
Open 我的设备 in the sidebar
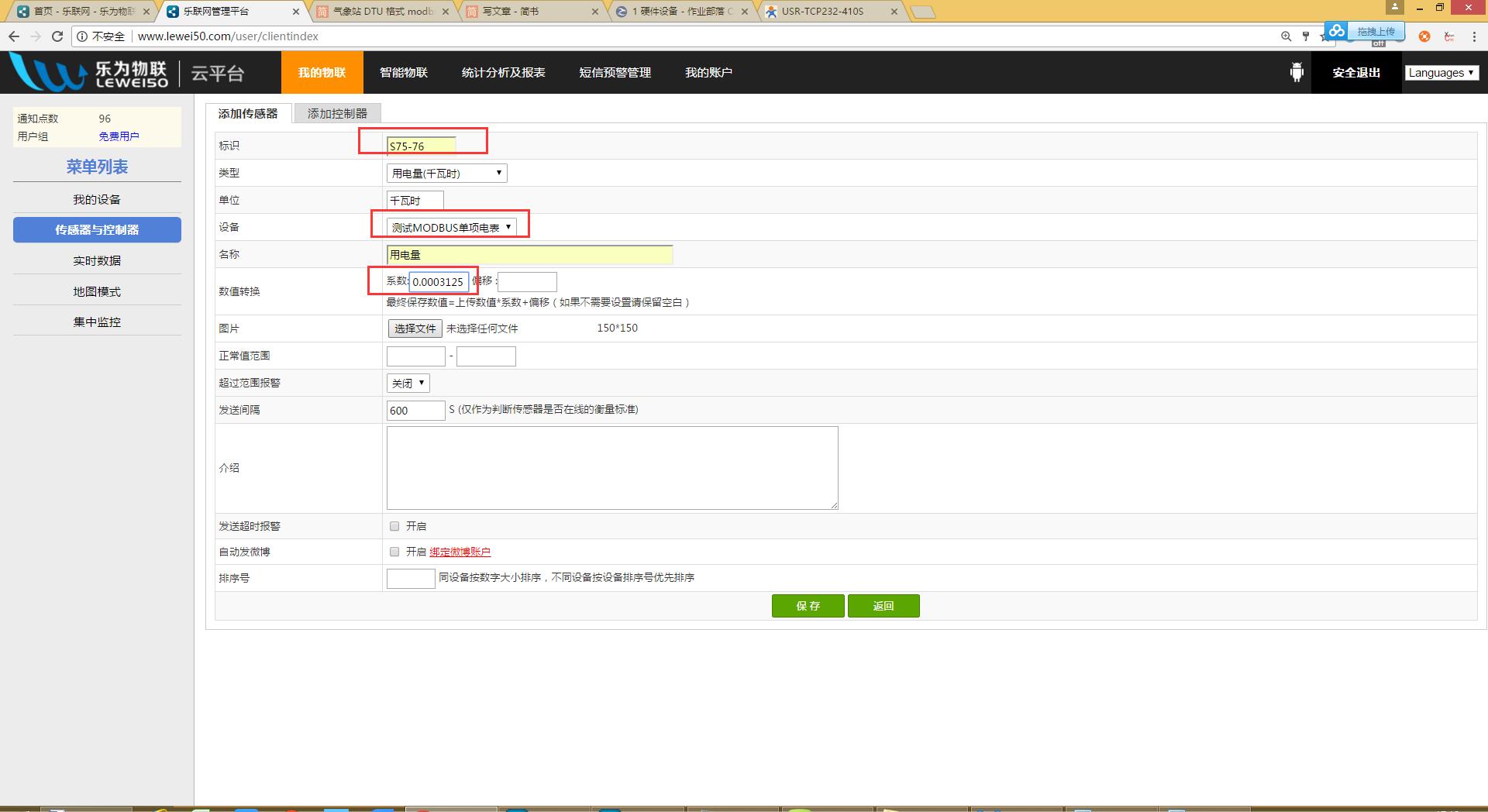(97, 199)
